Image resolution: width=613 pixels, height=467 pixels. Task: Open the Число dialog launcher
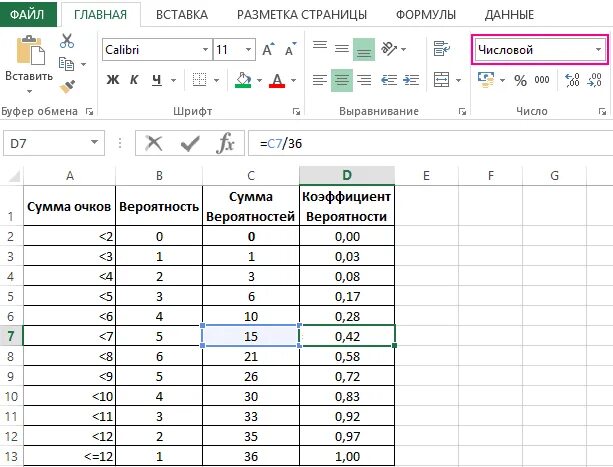click(602, 112)
